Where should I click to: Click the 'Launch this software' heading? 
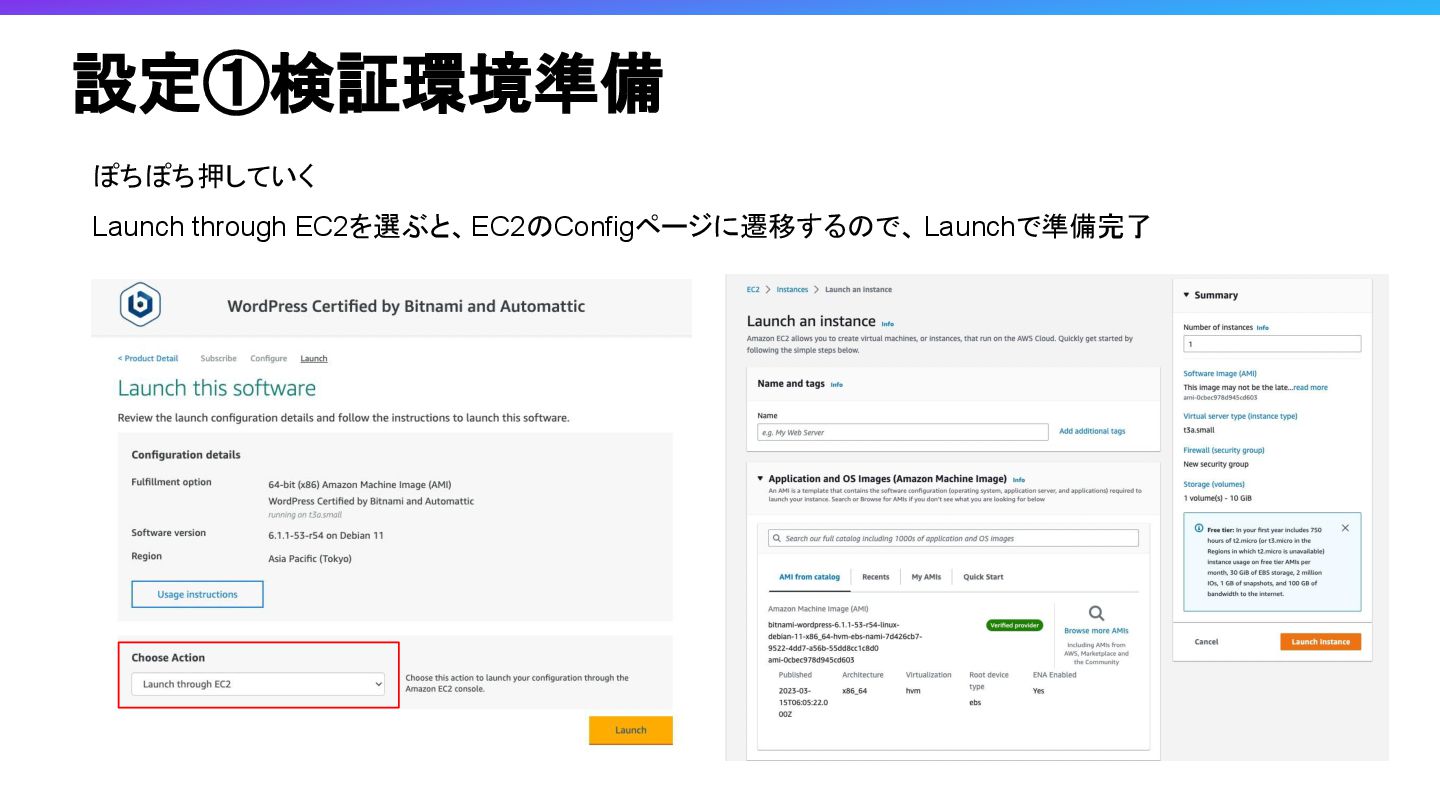(x=216, y=388)
